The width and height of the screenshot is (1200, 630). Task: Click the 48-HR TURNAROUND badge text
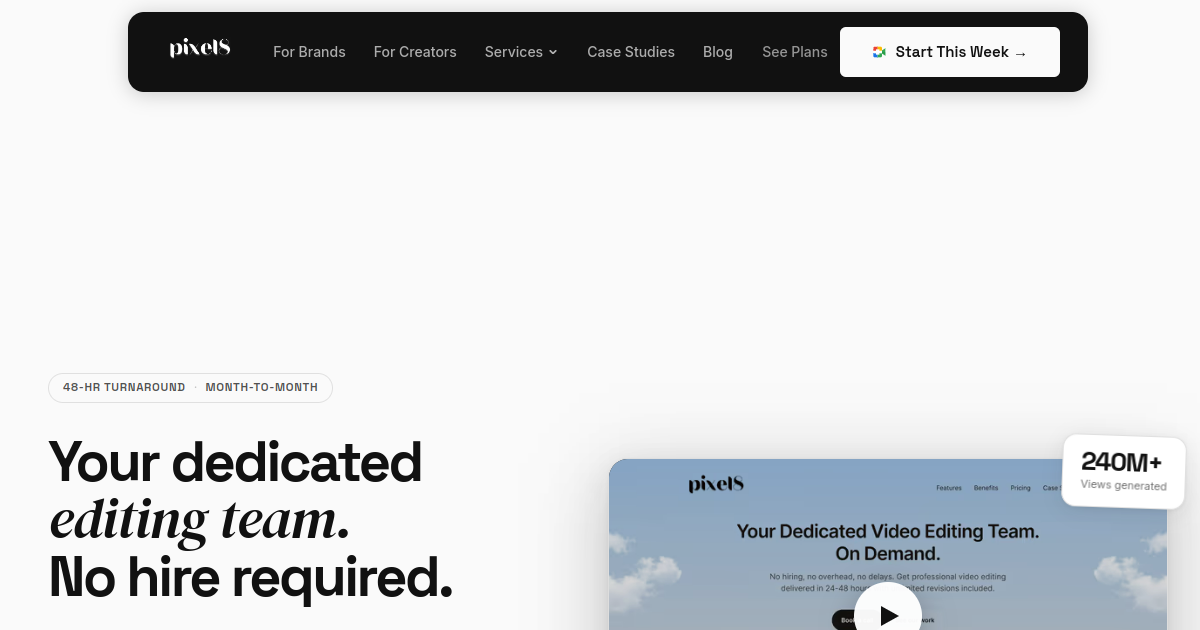coord(124,387)
